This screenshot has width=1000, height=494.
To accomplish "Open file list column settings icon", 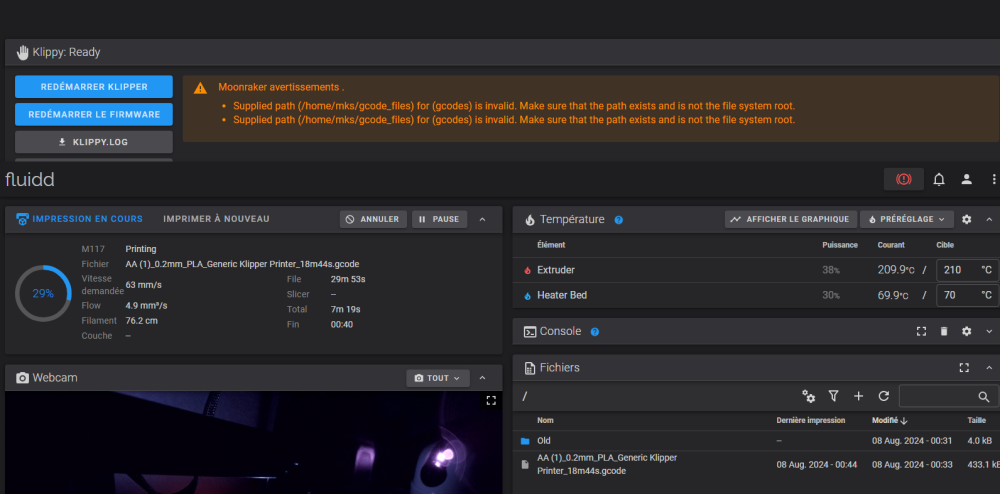I will tap(809, 396).
